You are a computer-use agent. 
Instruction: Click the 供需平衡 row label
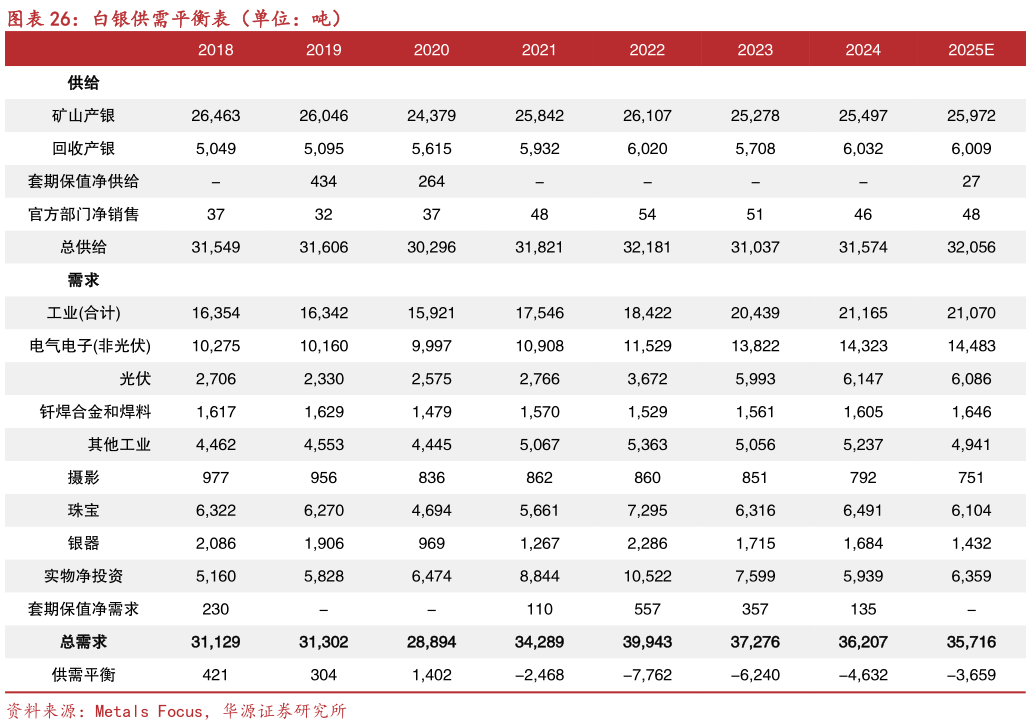point(84,675)
